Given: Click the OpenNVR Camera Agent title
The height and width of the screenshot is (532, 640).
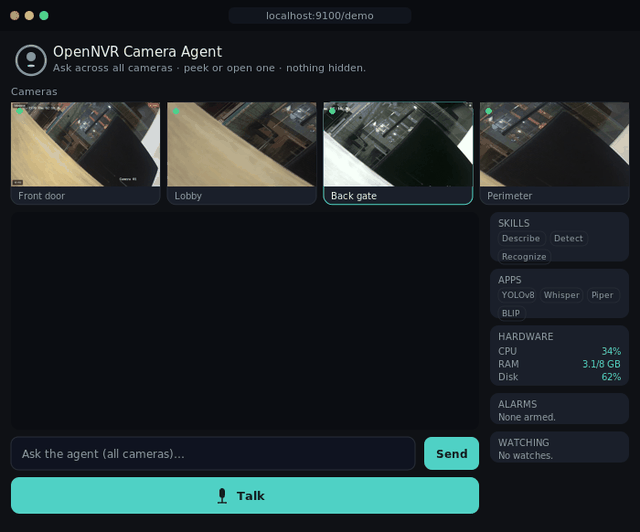Looking at the screenshot, I should coord(138,52).
